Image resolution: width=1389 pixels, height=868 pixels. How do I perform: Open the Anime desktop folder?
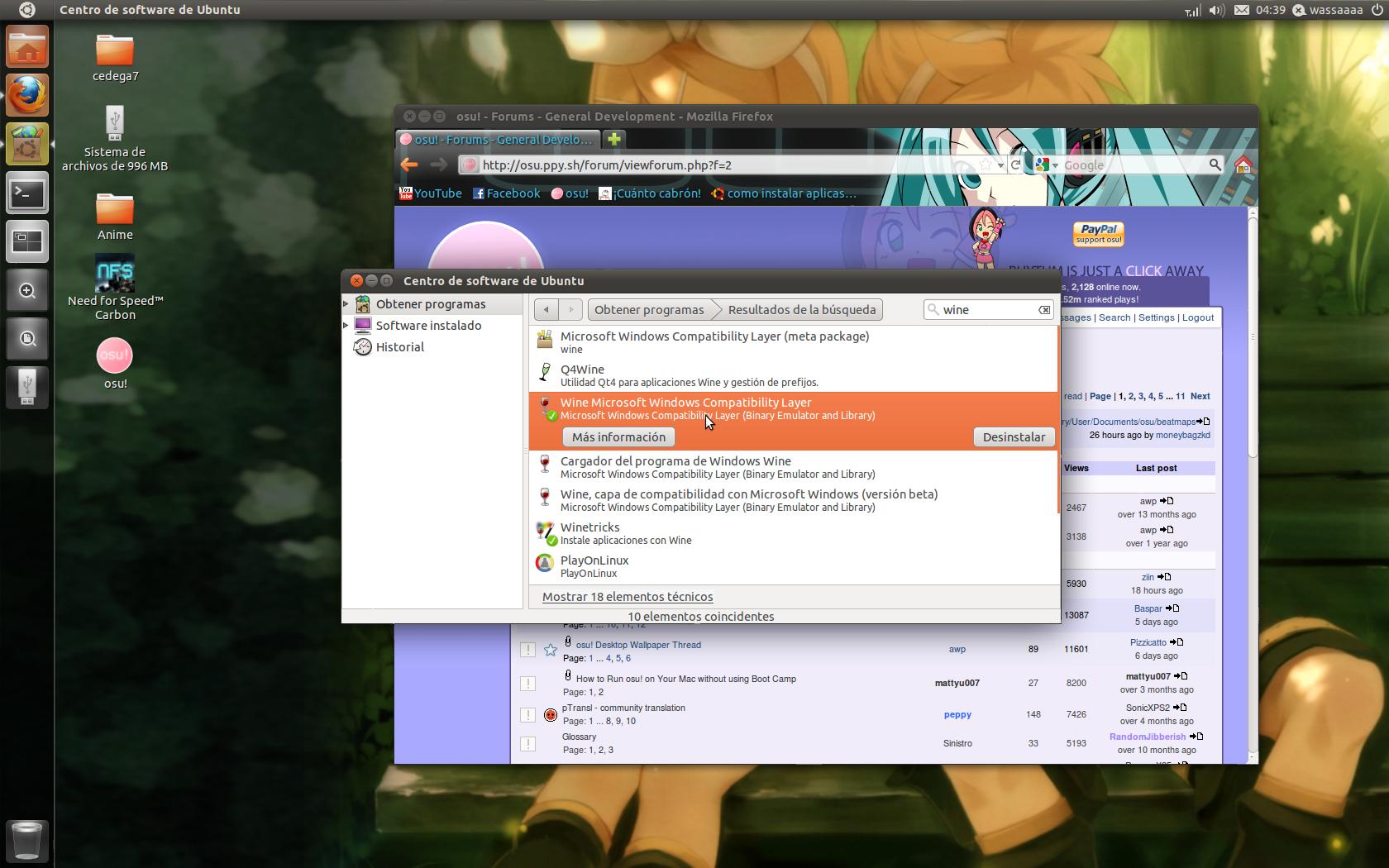point(115,217)
